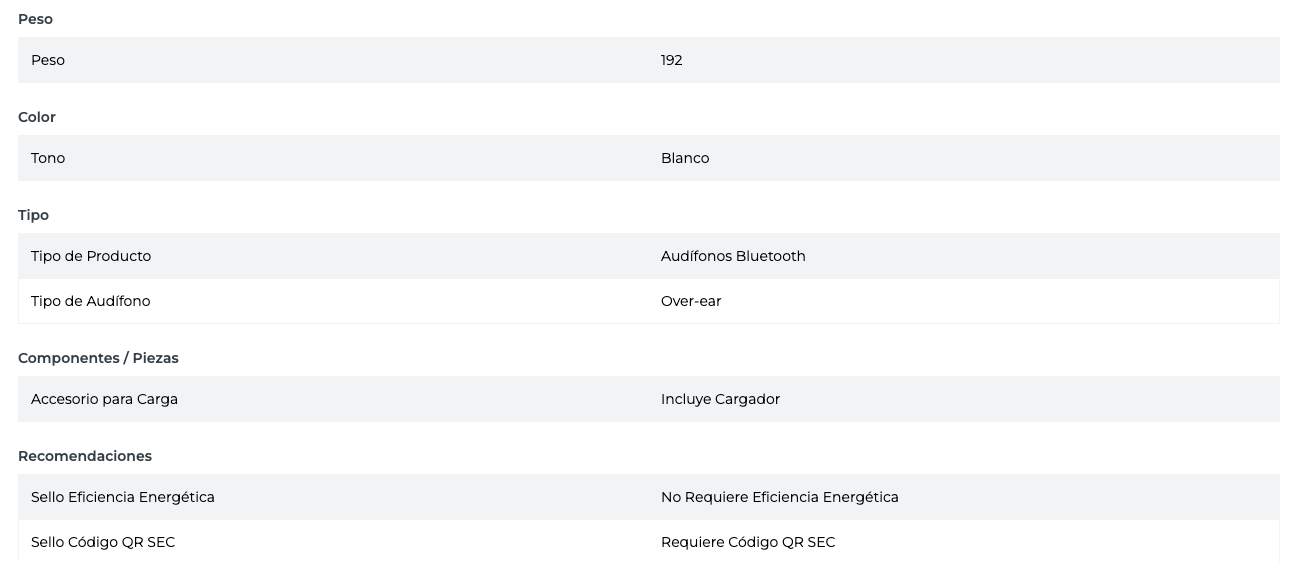Click the Peso section heading
Screen dimensions: 1294x562
tap(35, 19)
